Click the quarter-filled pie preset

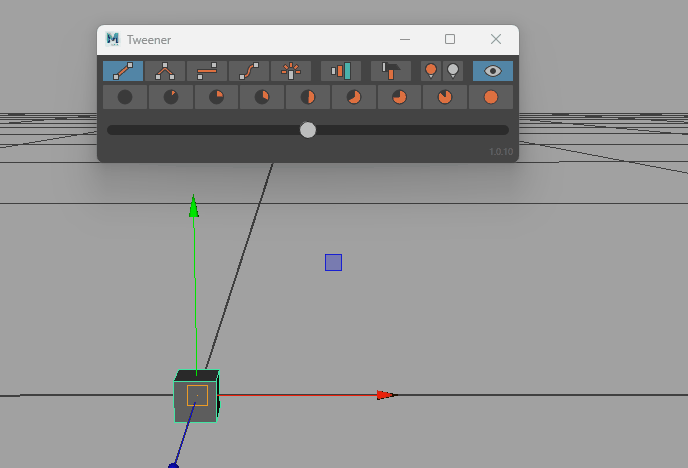pos(216,97)
